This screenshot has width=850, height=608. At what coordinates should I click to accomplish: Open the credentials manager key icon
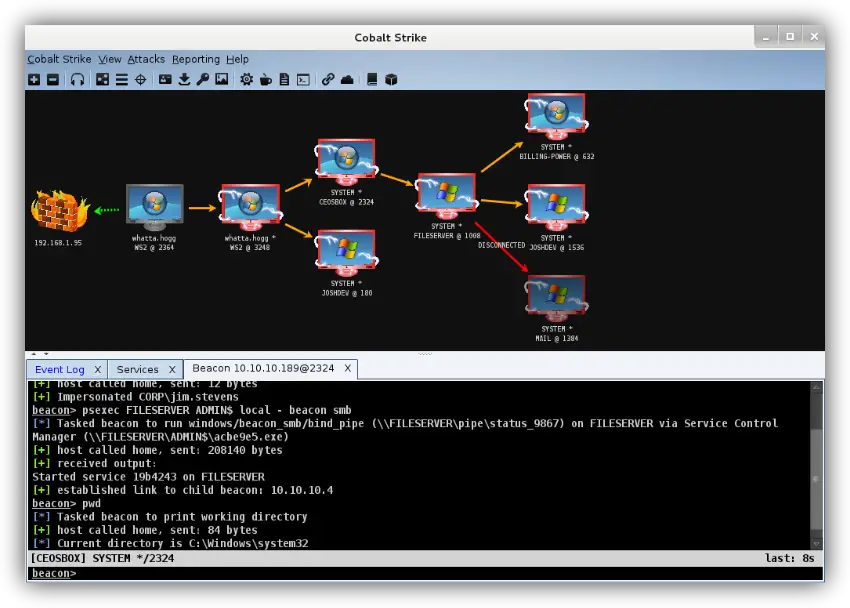coord(203,79)
